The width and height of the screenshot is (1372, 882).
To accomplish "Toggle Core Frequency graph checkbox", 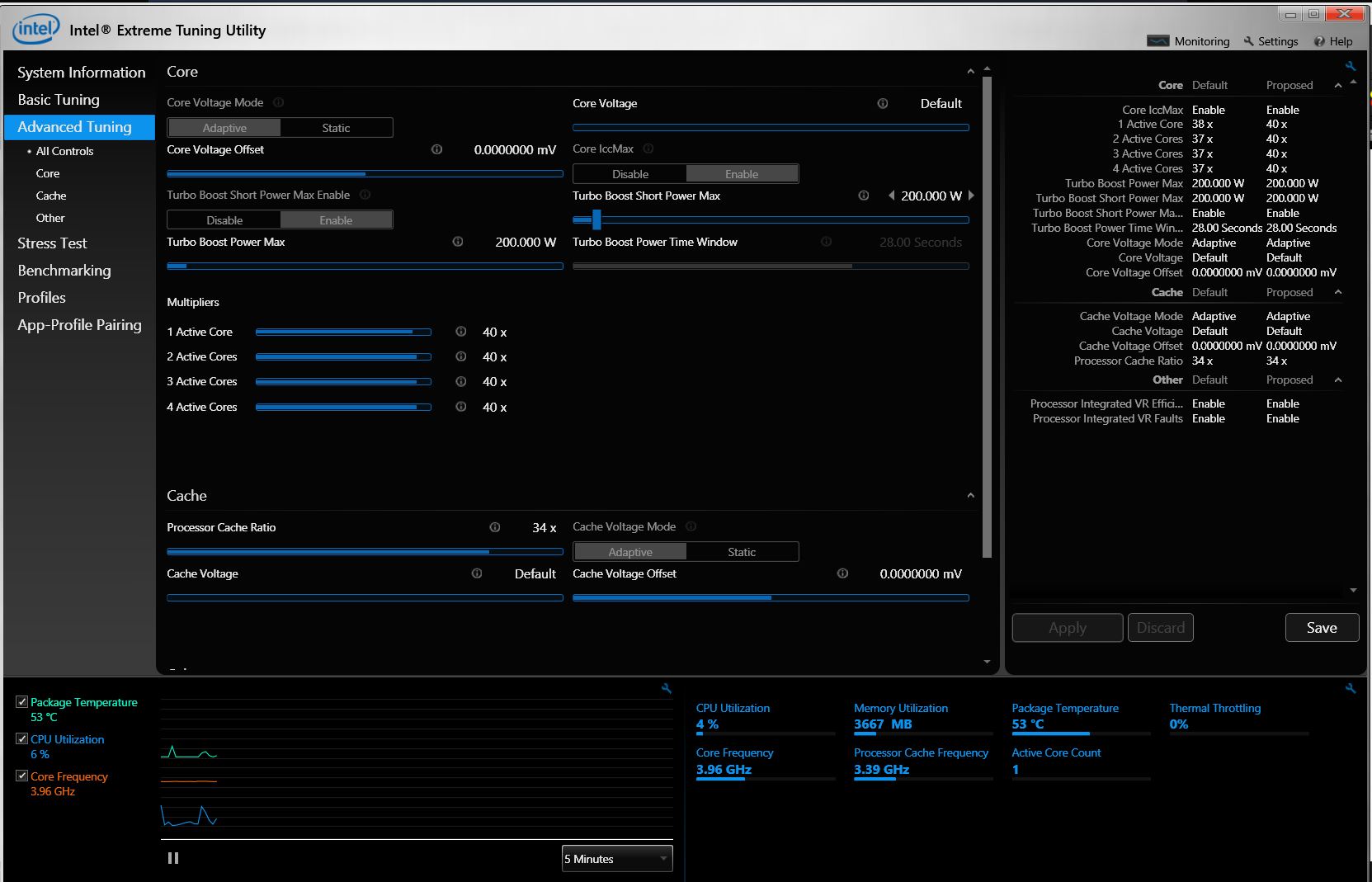I will [x=22, y=776].
